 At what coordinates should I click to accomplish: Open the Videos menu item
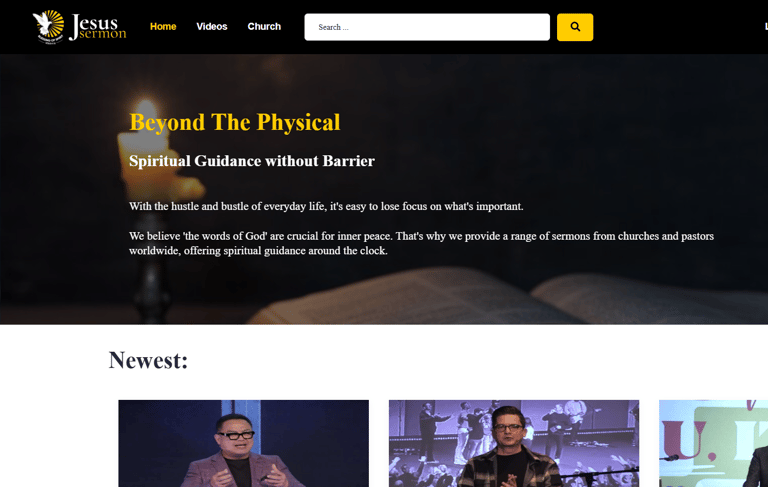point(212,26)
